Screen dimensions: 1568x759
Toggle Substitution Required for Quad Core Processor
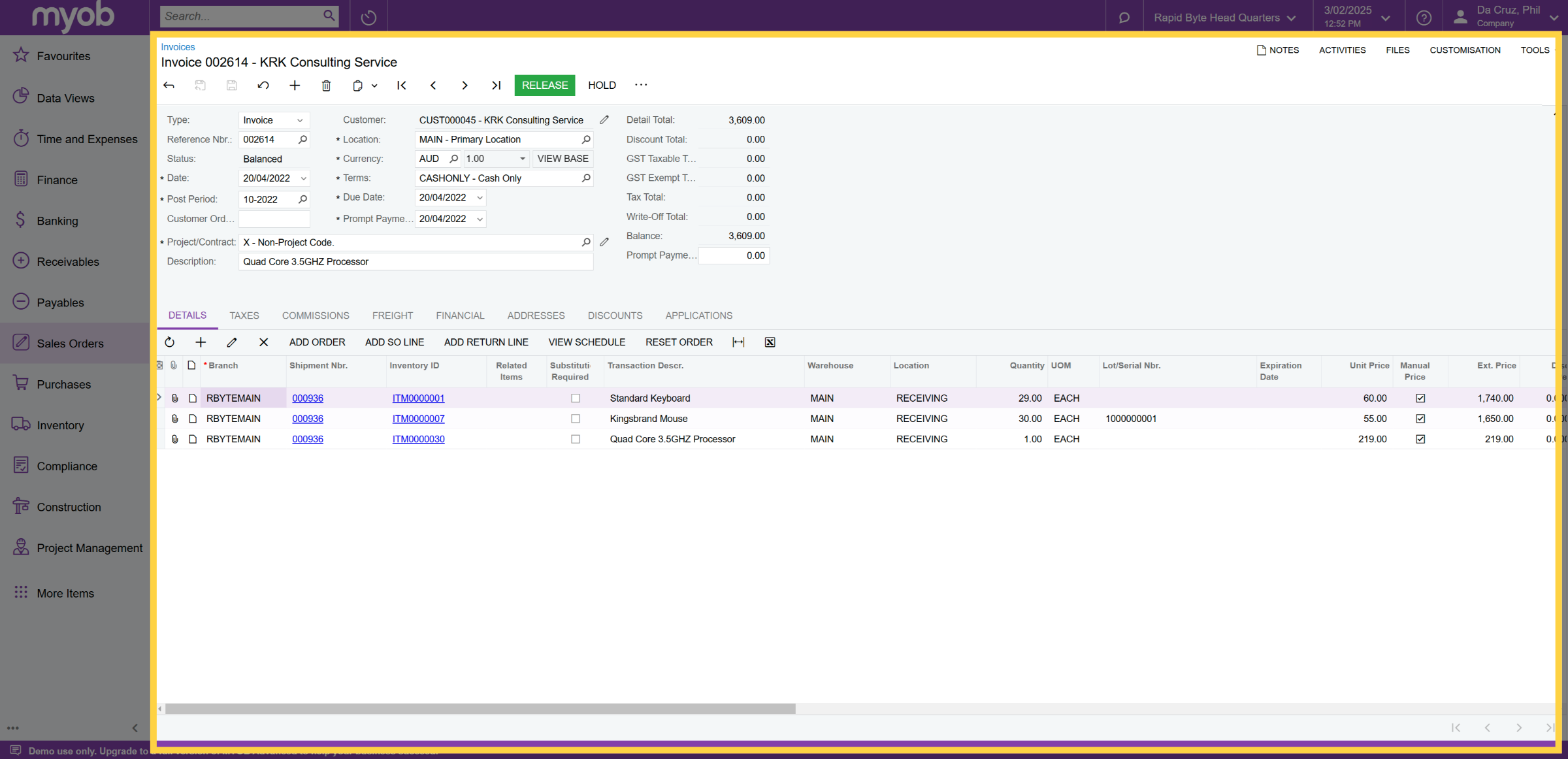click(x=576, y=440)
